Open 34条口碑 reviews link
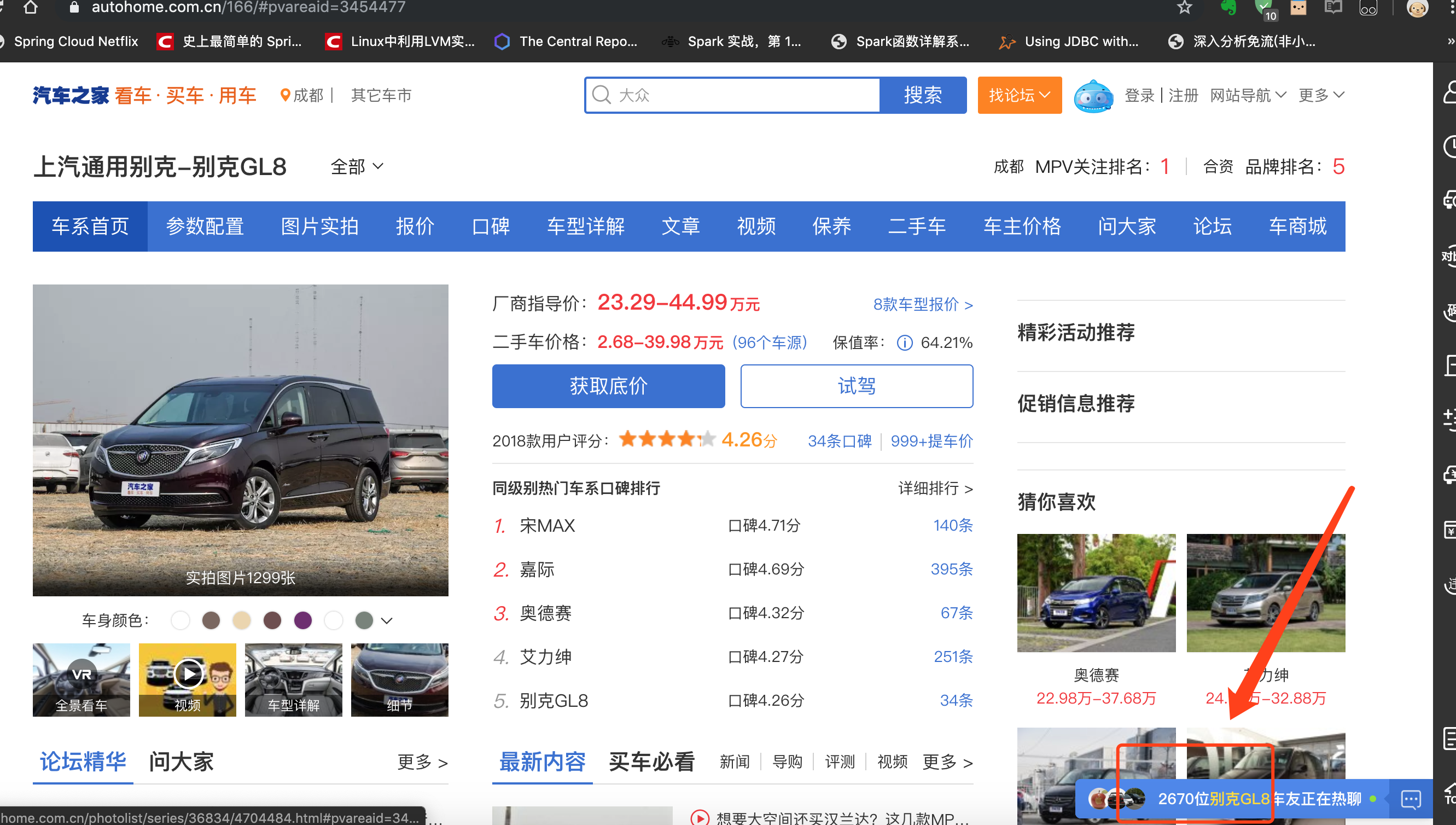 pyautogui.click(x=840, y=441)
